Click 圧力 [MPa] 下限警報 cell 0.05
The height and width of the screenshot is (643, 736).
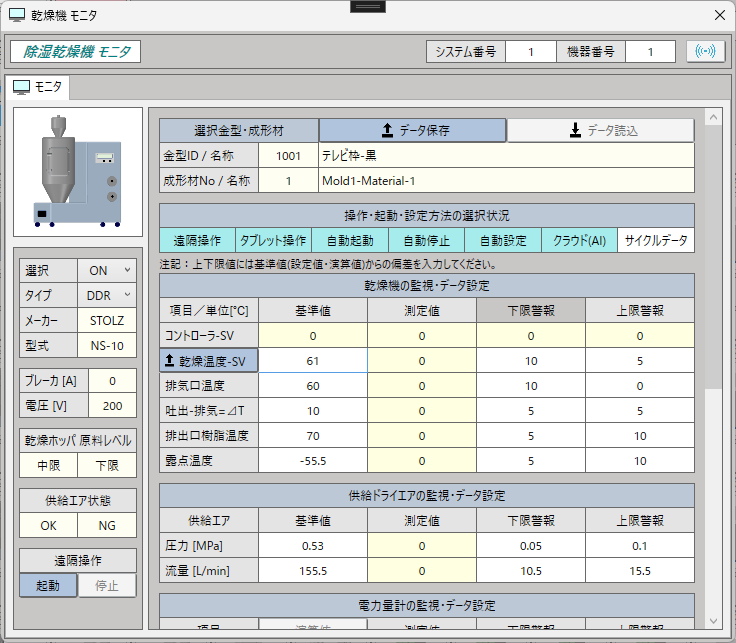pyautogui.click(x=531, y=546)
